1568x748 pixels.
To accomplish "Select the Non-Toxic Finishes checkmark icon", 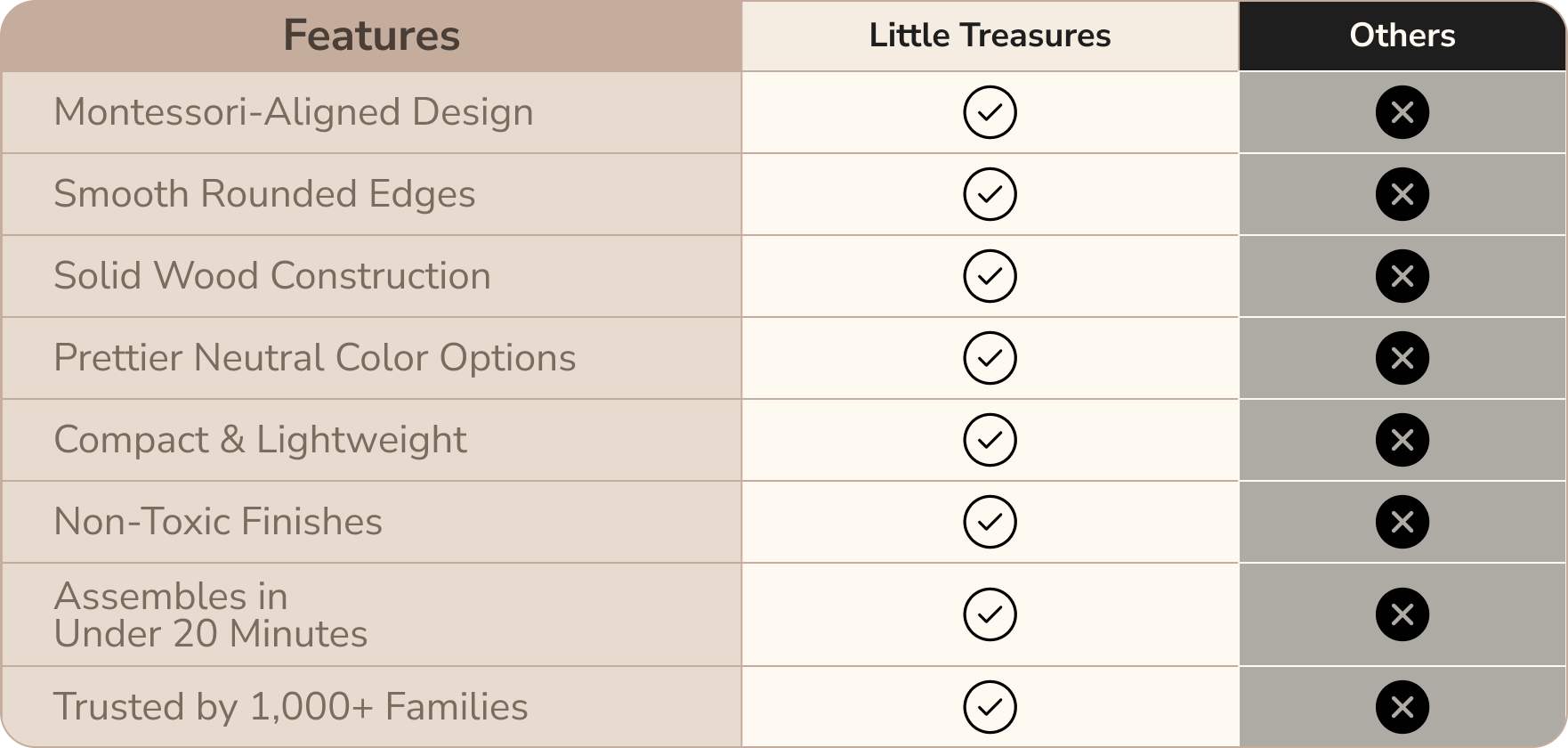I will (990, 522).
